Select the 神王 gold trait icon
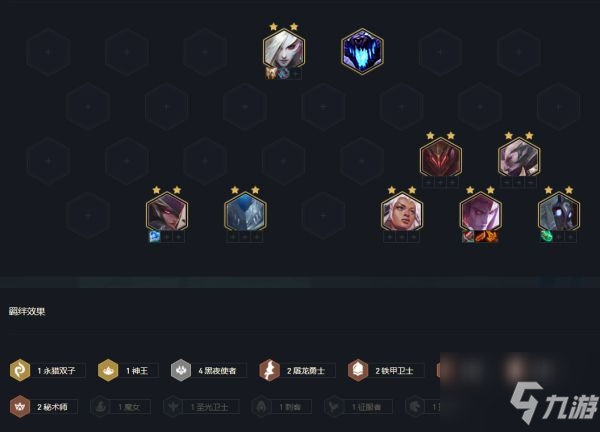The image size is (600, 432). [108, 370]
